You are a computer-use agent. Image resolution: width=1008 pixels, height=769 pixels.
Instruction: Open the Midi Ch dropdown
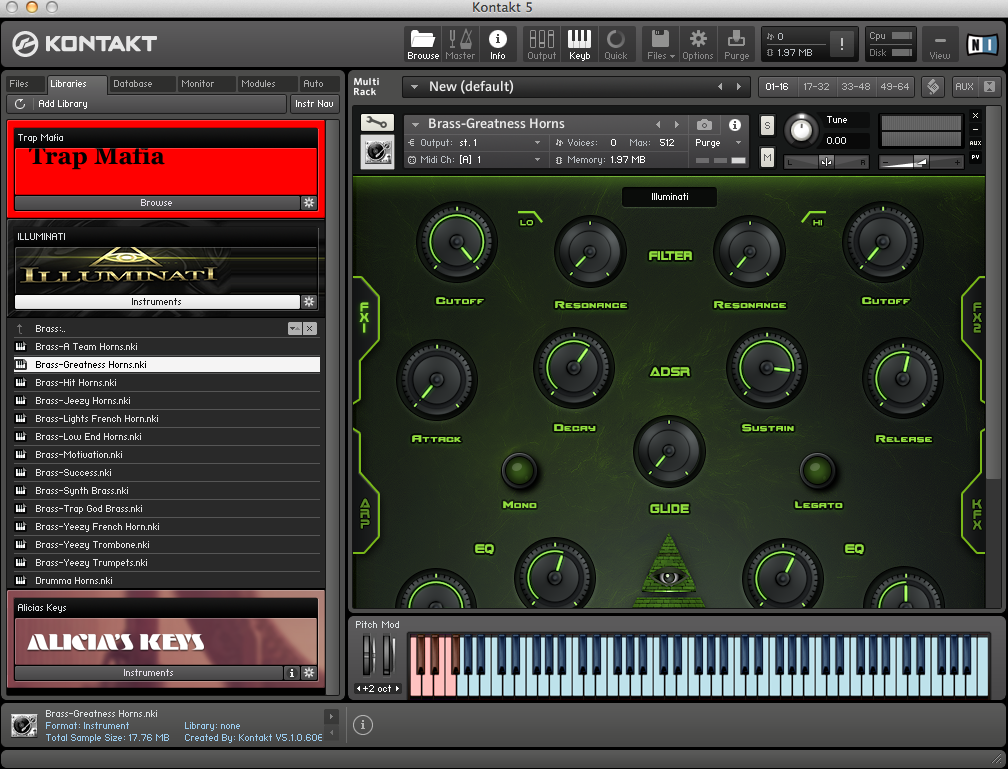pos(537,159)
